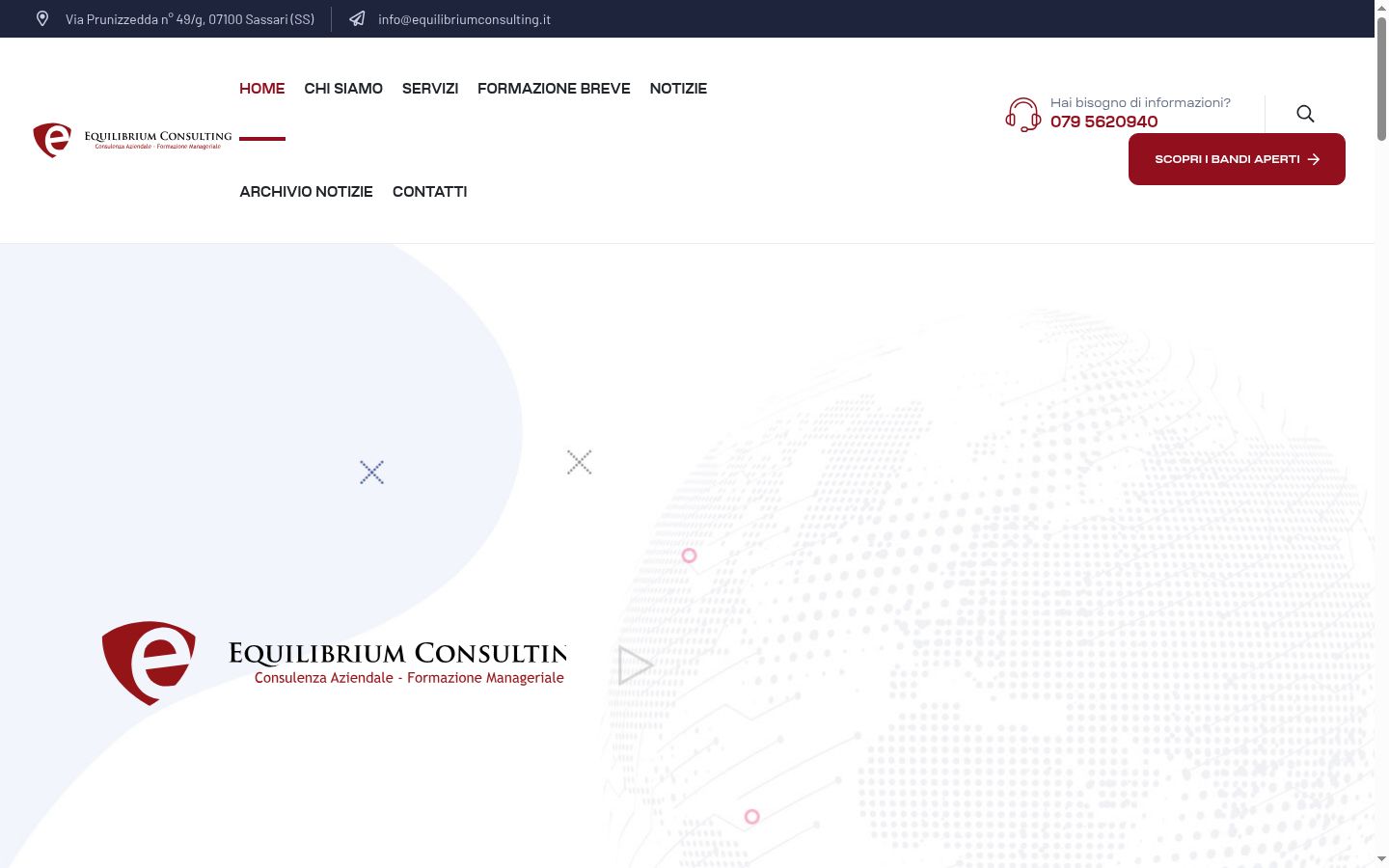Open the NOTIZIE section
Viewport: 1389px width, 868px height.
click(678, 89)
